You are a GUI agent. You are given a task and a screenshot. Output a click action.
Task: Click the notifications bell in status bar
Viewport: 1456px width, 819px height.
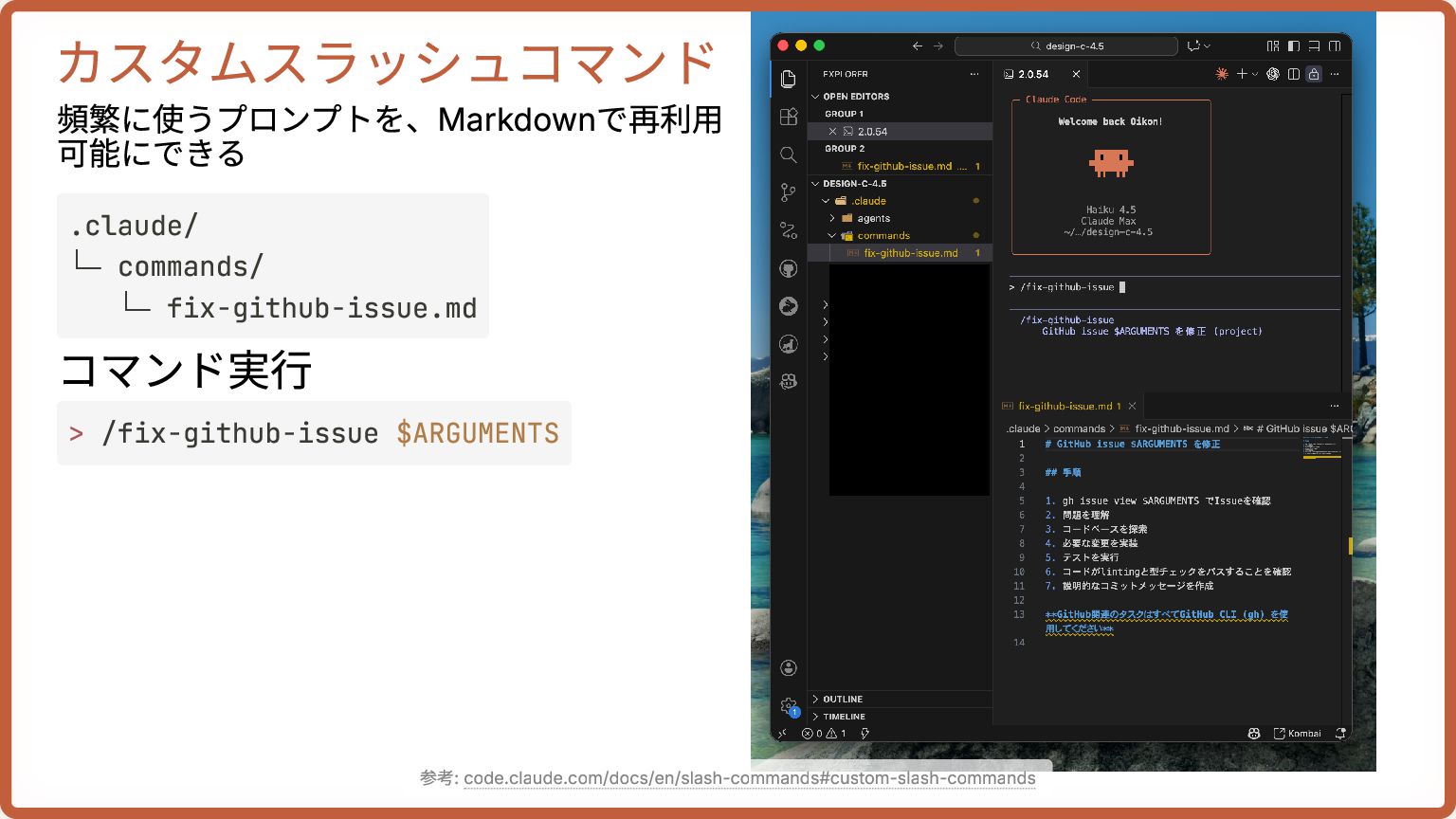pyautogui.click(x=1339, y=733)
